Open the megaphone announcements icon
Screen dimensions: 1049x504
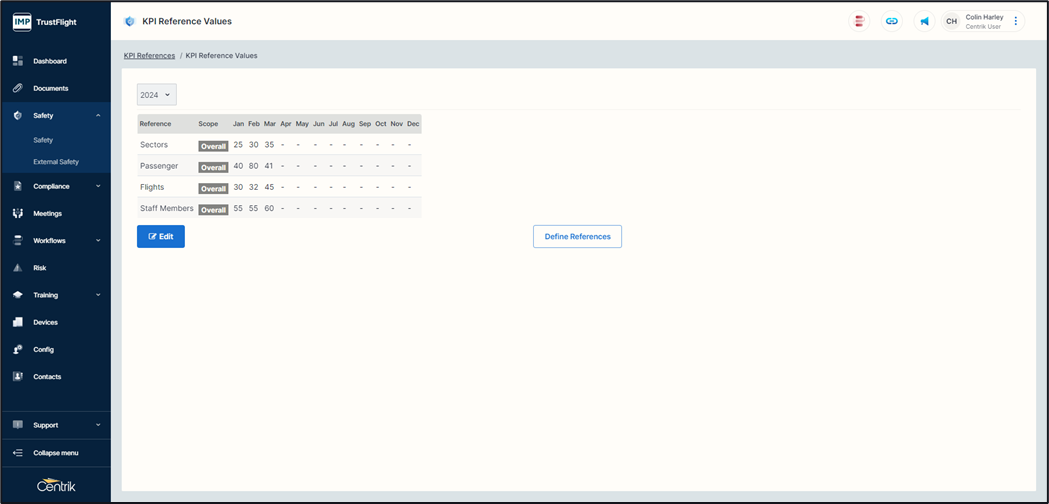point(924,21)
